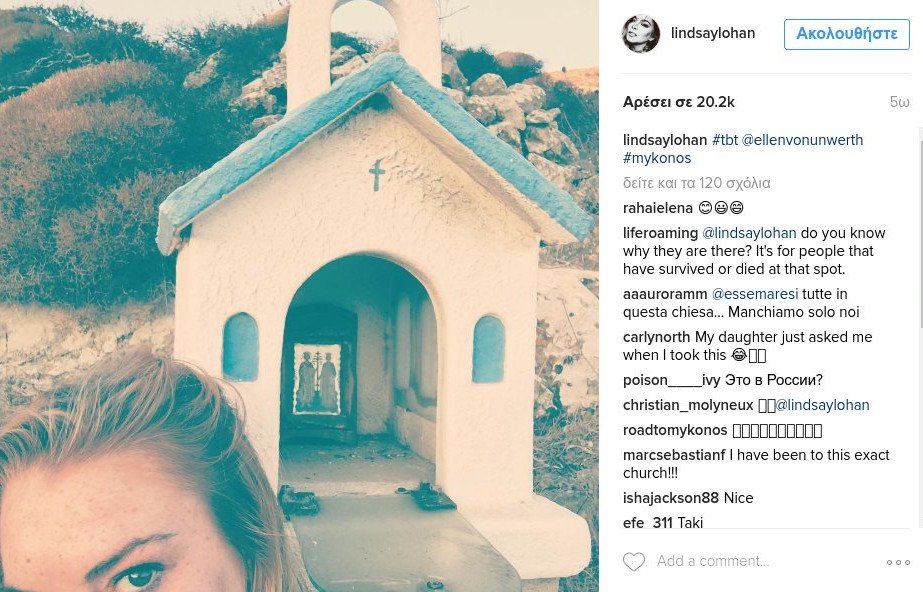Viewport: 923px width, 592px height.
Task: Click the #mykonos hashtag
Action: (657, 158)
